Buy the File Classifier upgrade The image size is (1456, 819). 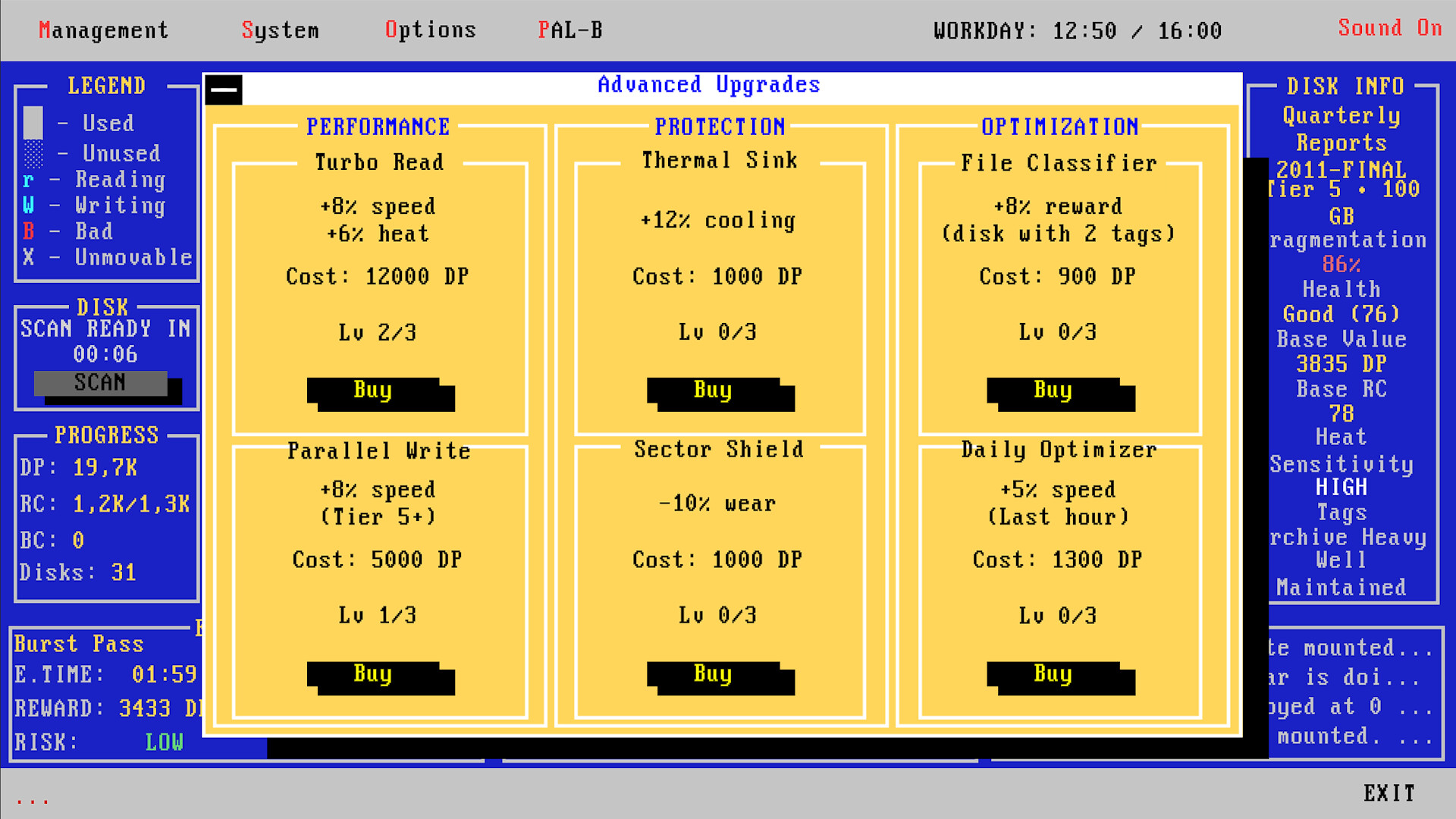(x=1053, y=390)
